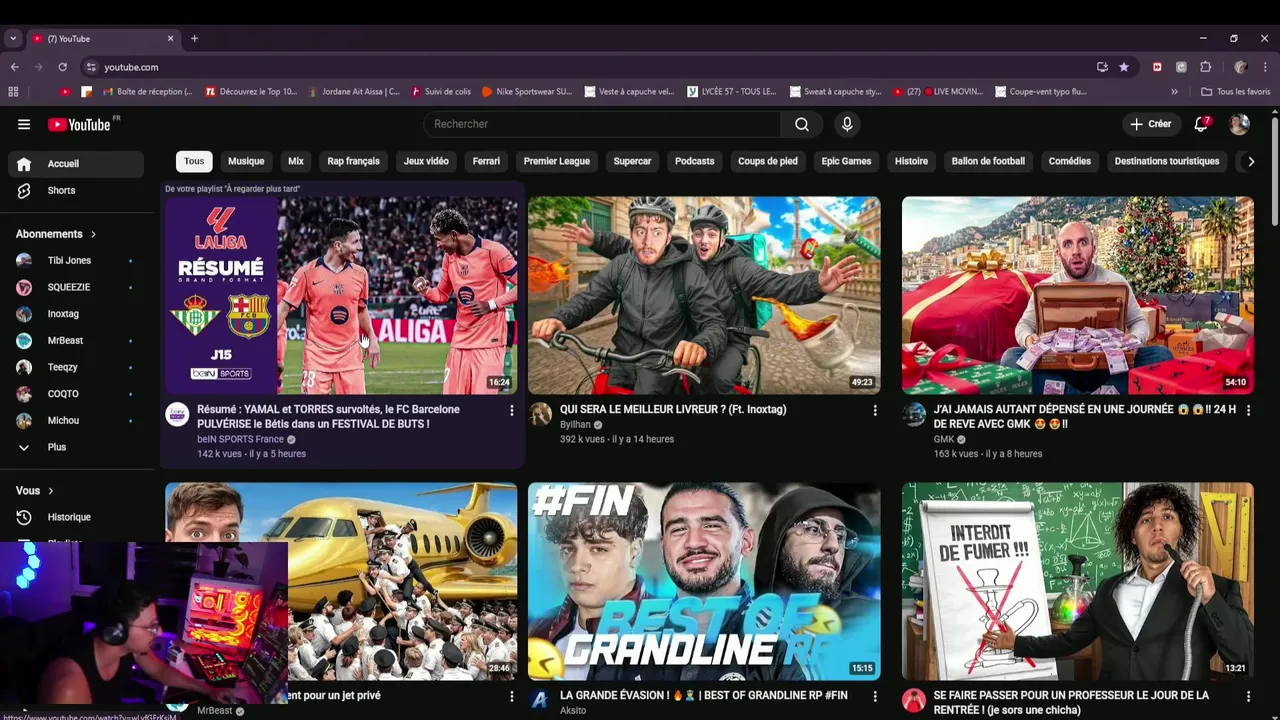Click the Créer button
This screenshot has width=1280, height=720.
(x=1150, y=124)
